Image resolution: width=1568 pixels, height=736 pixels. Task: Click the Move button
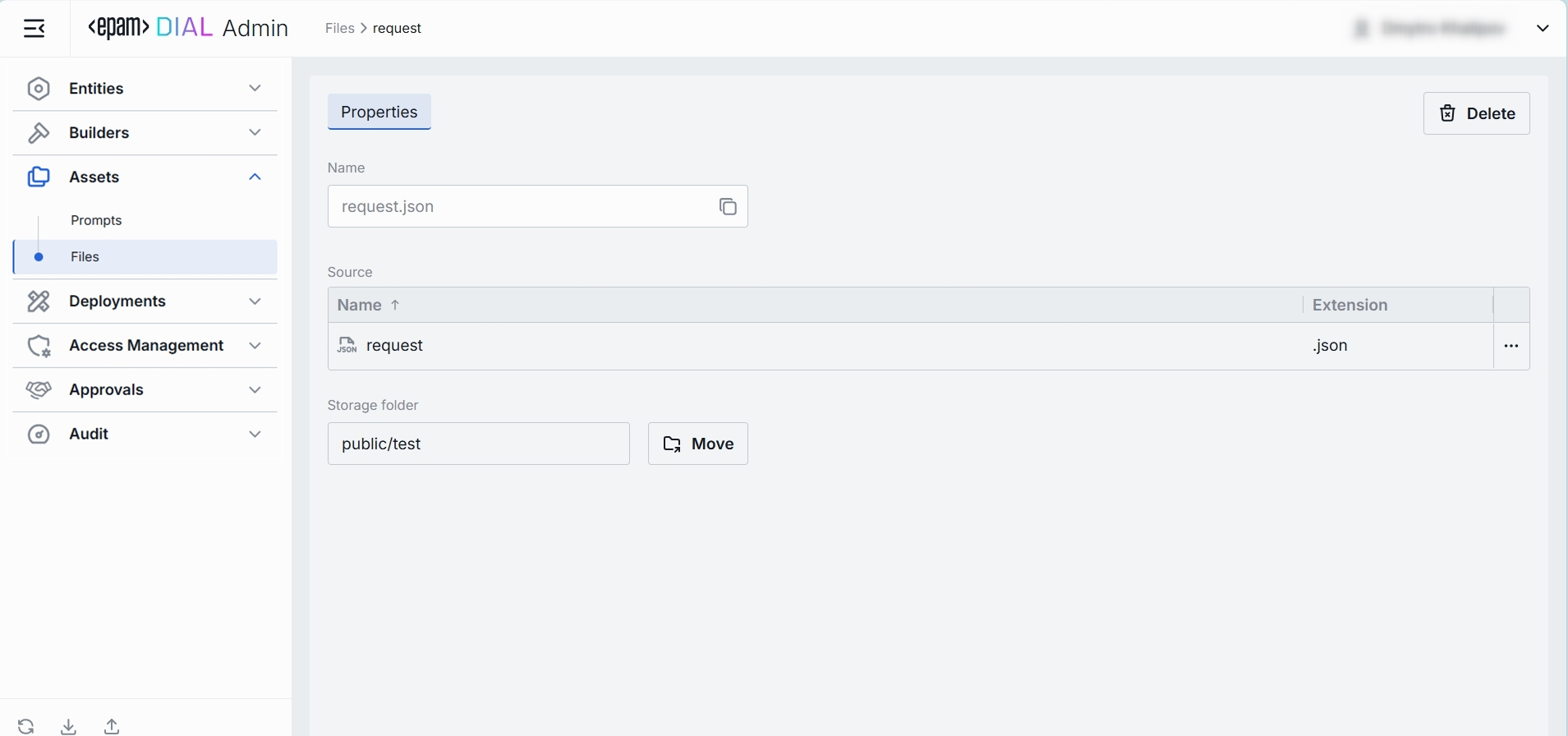pyautogui.click(x=697, y=444)
